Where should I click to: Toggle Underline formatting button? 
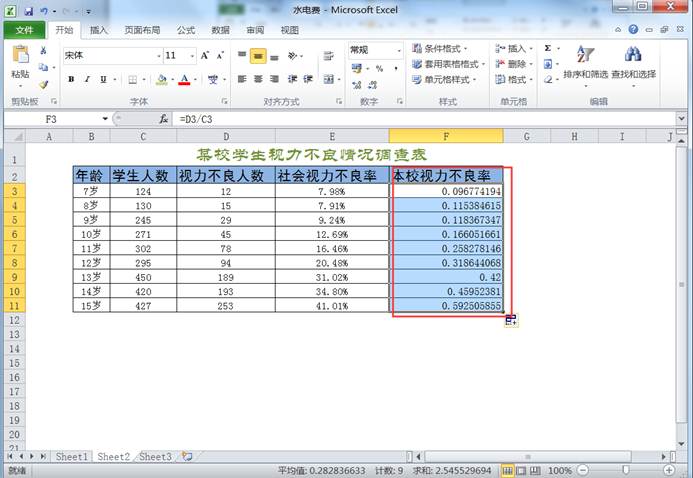(103, 79)
